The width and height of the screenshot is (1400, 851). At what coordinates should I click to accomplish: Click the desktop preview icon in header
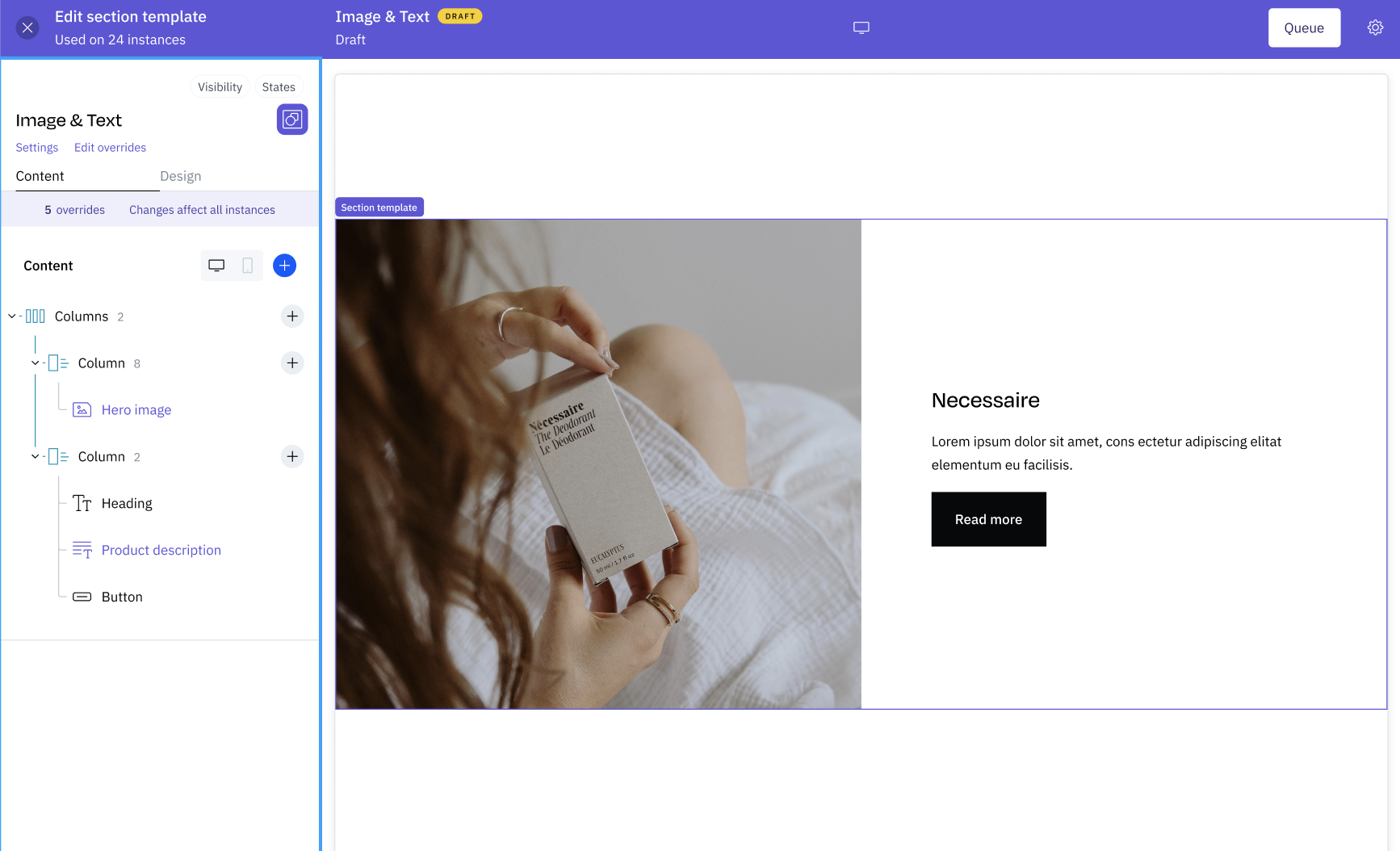[861, 27]
